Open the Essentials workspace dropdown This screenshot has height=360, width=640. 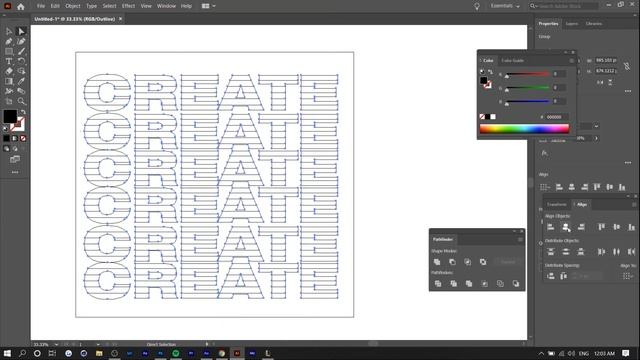point(505,6)
